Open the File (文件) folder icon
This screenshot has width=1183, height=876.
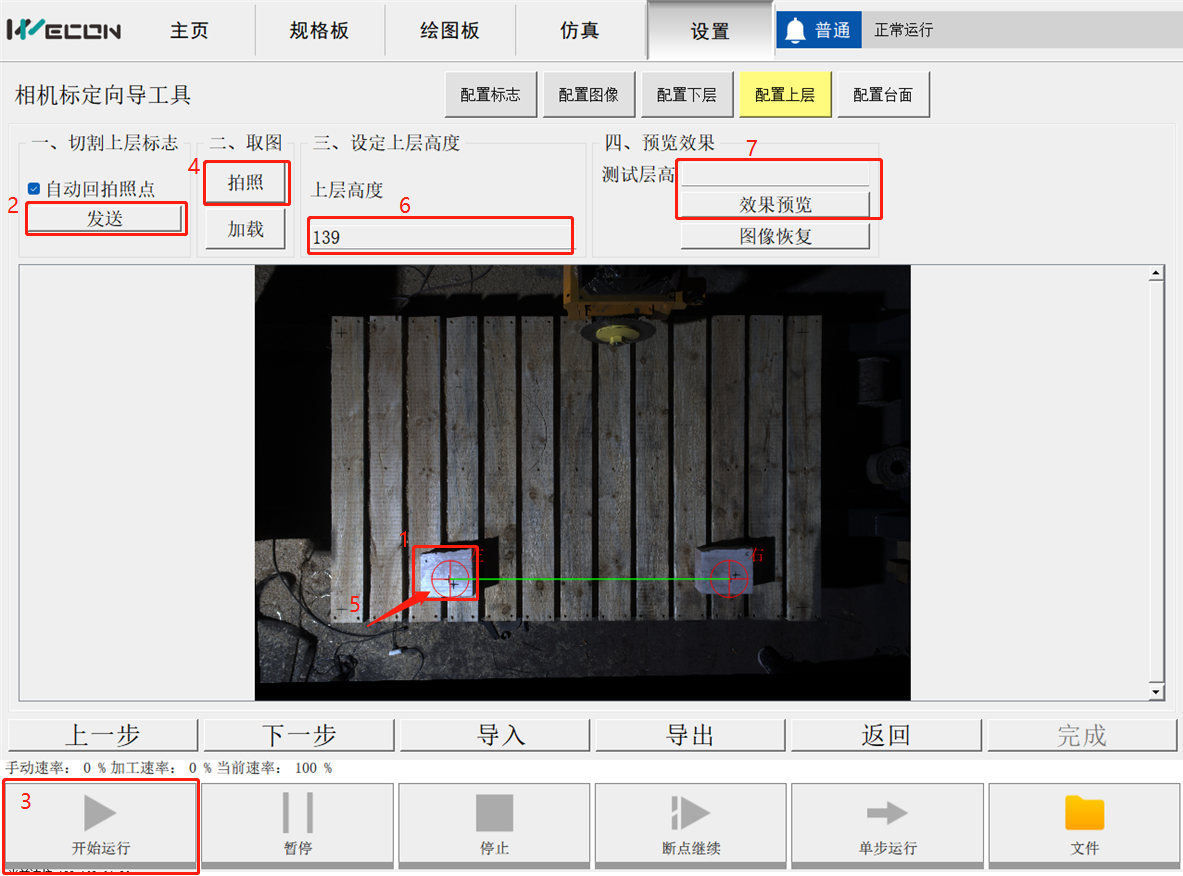tap(1084, 813)
